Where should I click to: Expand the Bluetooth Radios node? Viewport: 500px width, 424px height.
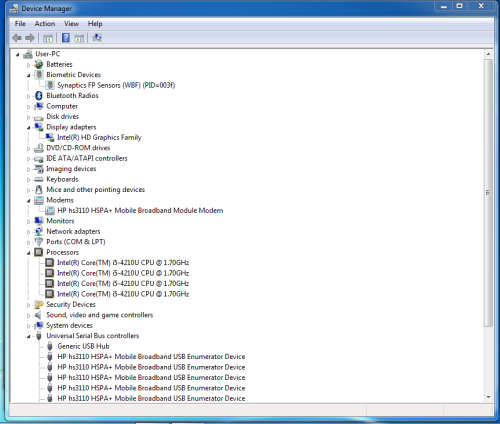point(29,96)
